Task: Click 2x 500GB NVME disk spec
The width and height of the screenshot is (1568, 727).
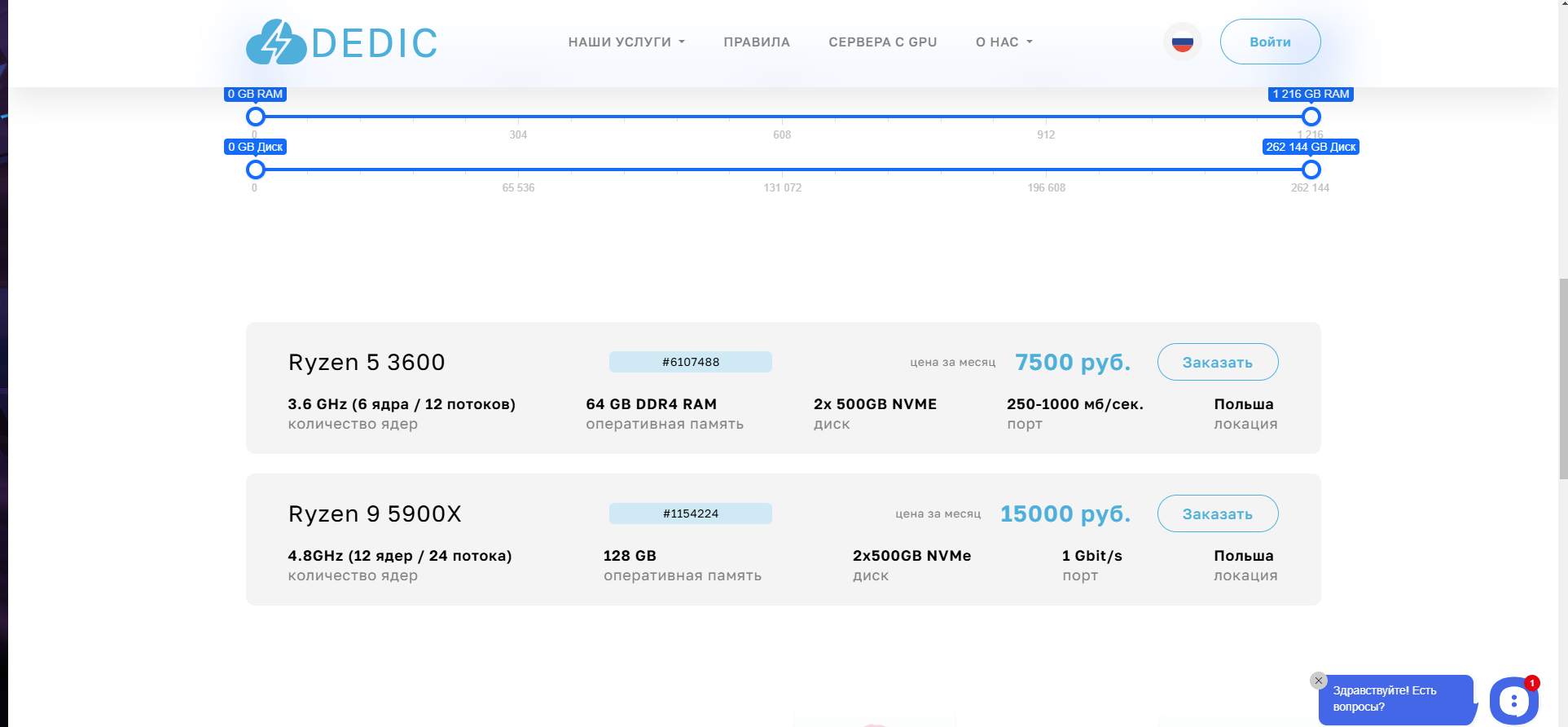Action: click(x=875, y=404)
